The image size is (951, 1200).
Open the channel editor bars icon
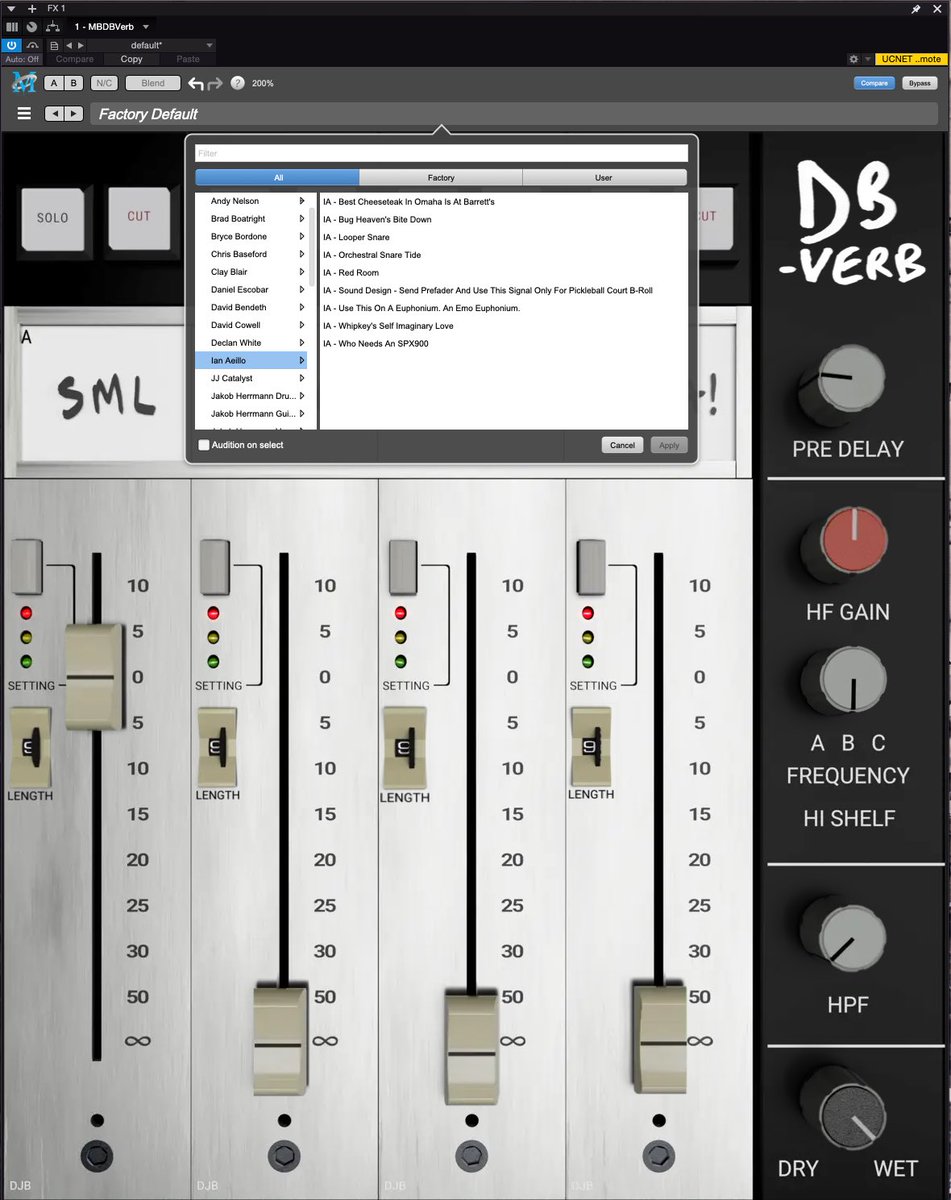(12, 26)
